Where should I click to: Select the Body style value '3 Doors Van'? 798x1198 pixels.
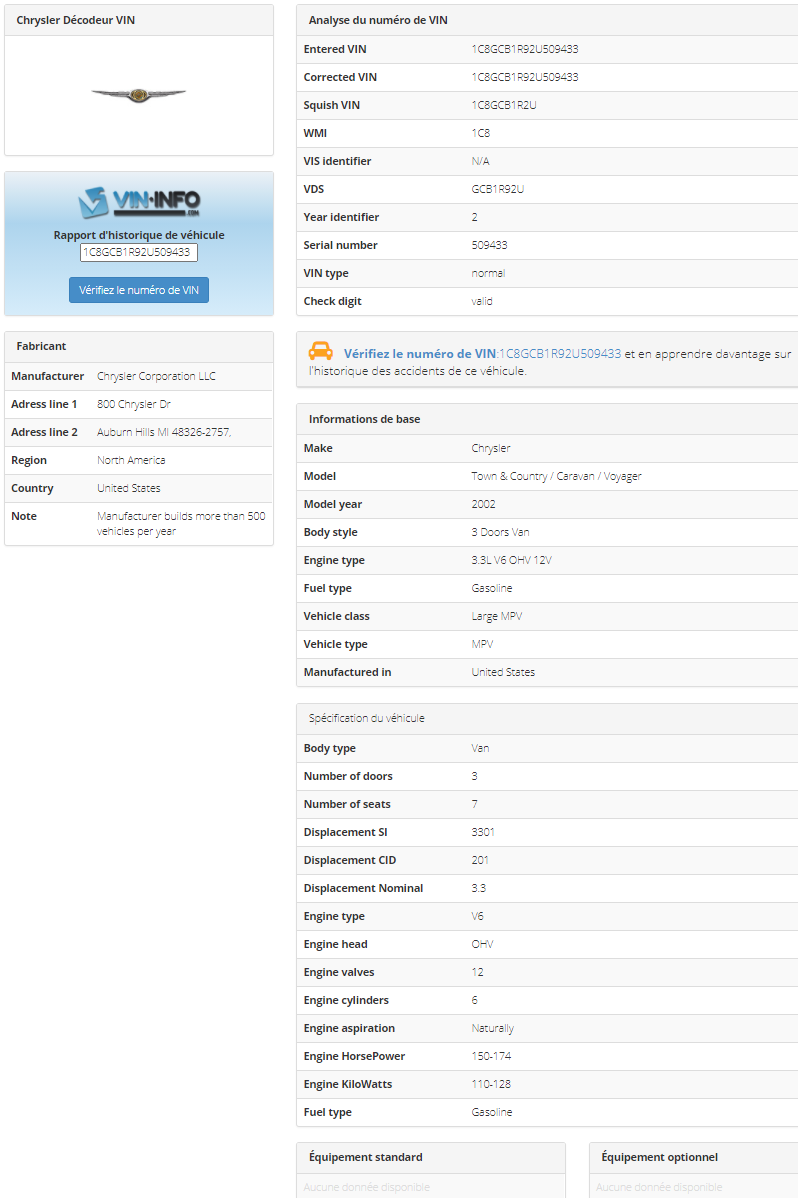500,533
